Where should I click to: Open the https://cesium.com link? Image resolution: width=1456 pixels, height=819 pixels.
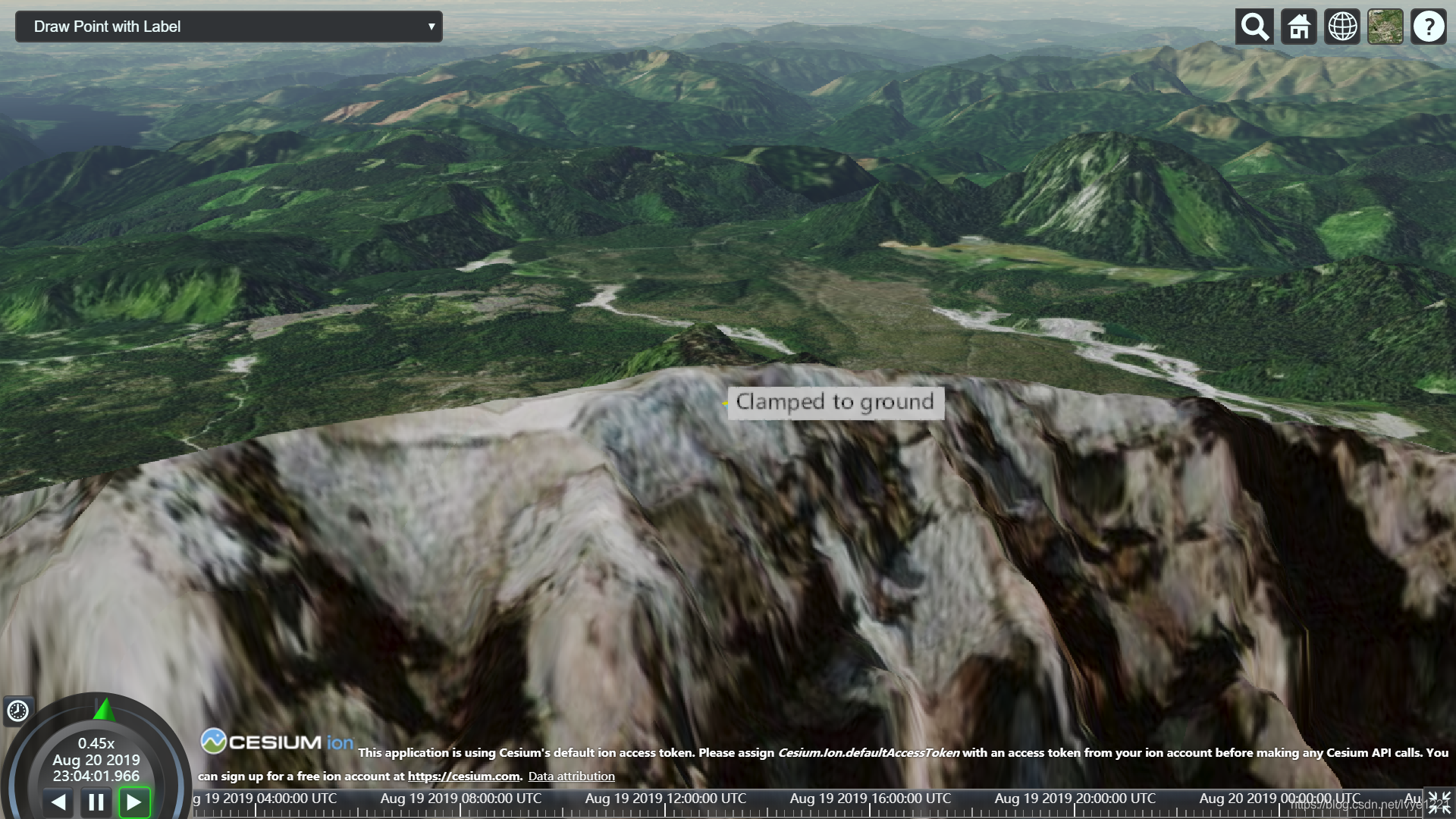pos(463,776)
